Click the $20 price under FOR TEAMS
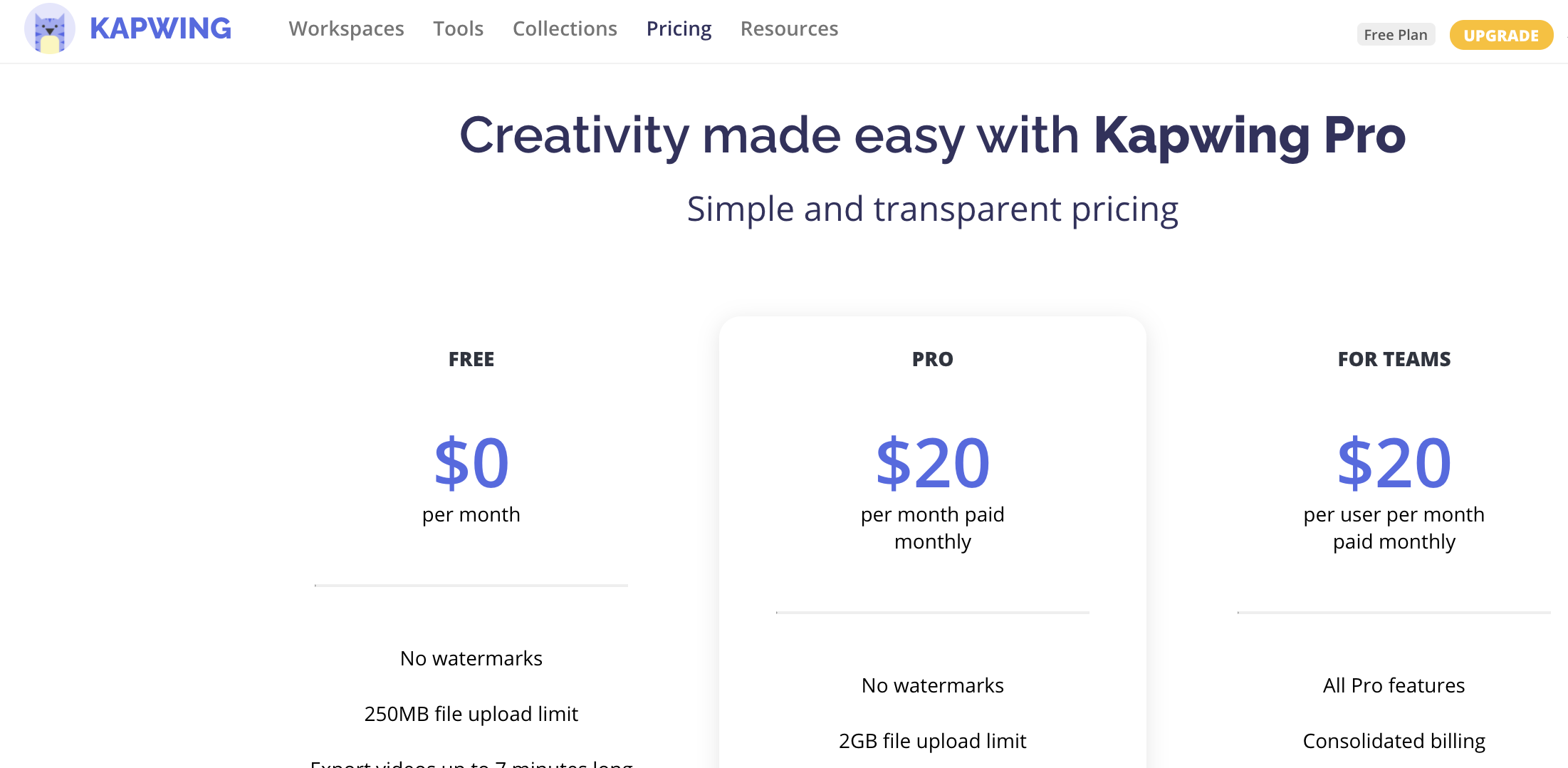This screenshot has width=1568, height=768. pyautogui.click(x=1394, y=463)
